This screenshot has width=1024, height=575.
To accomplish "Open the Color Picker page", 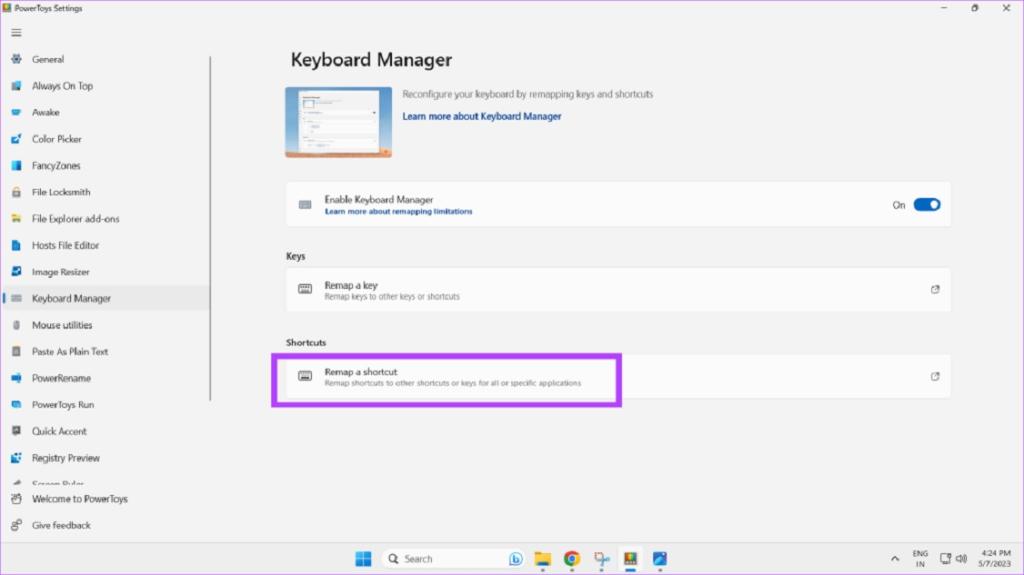I will click(x=106, y=139).
